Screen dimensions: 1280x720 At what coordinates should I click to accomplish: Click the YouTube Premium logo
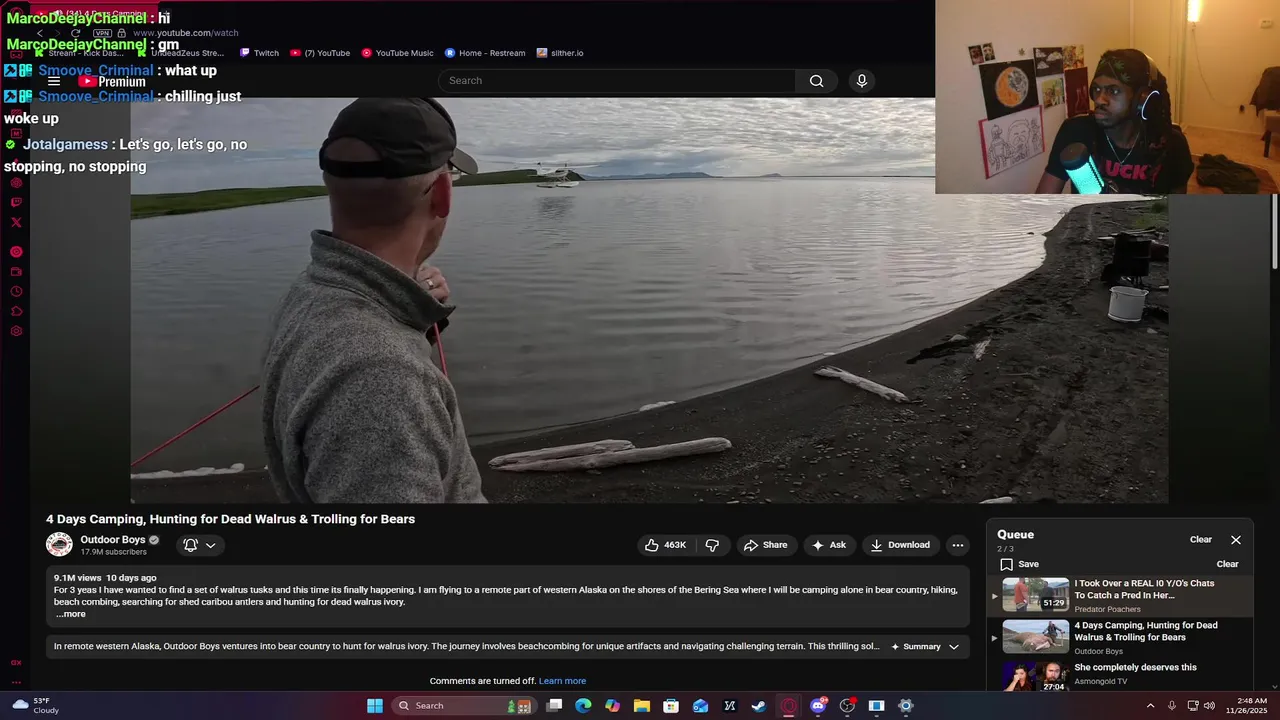tap(112, 82)
